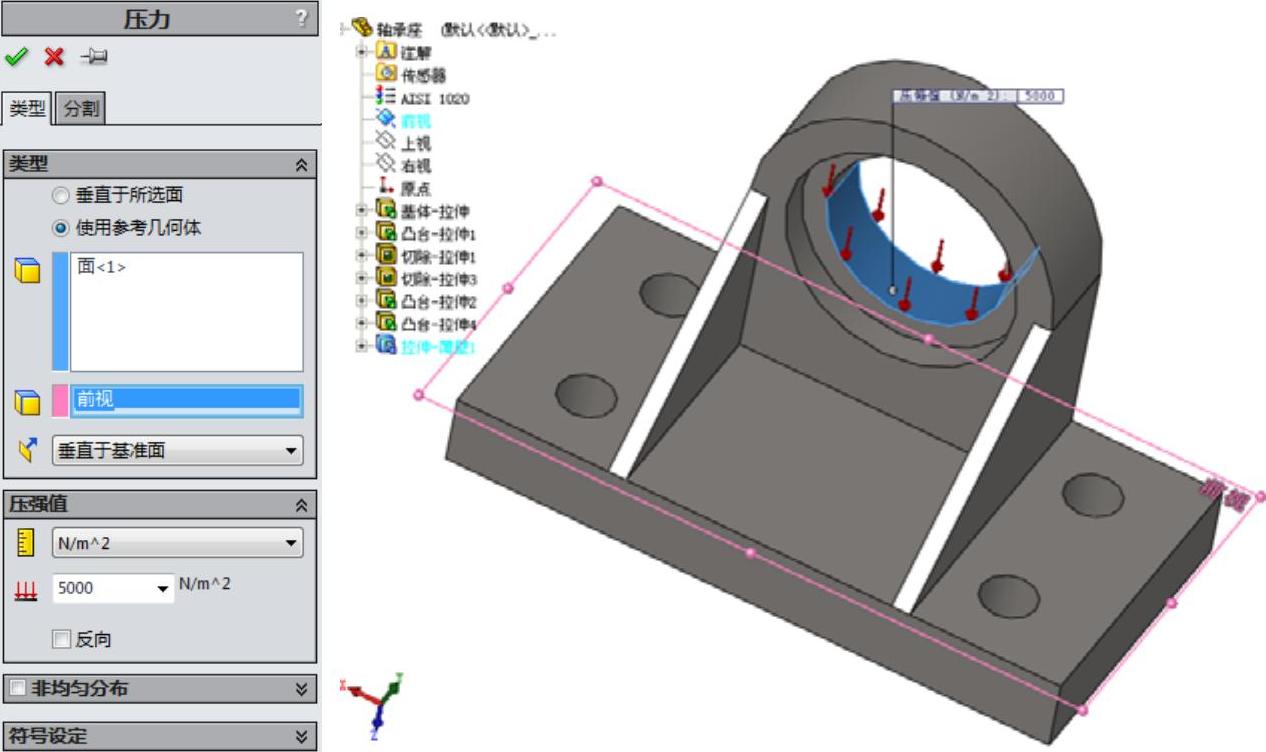This screenshot has width=1266, height=752.
Task: Click the 原点 origin icon in tree
Action: [x=385, y=188]
